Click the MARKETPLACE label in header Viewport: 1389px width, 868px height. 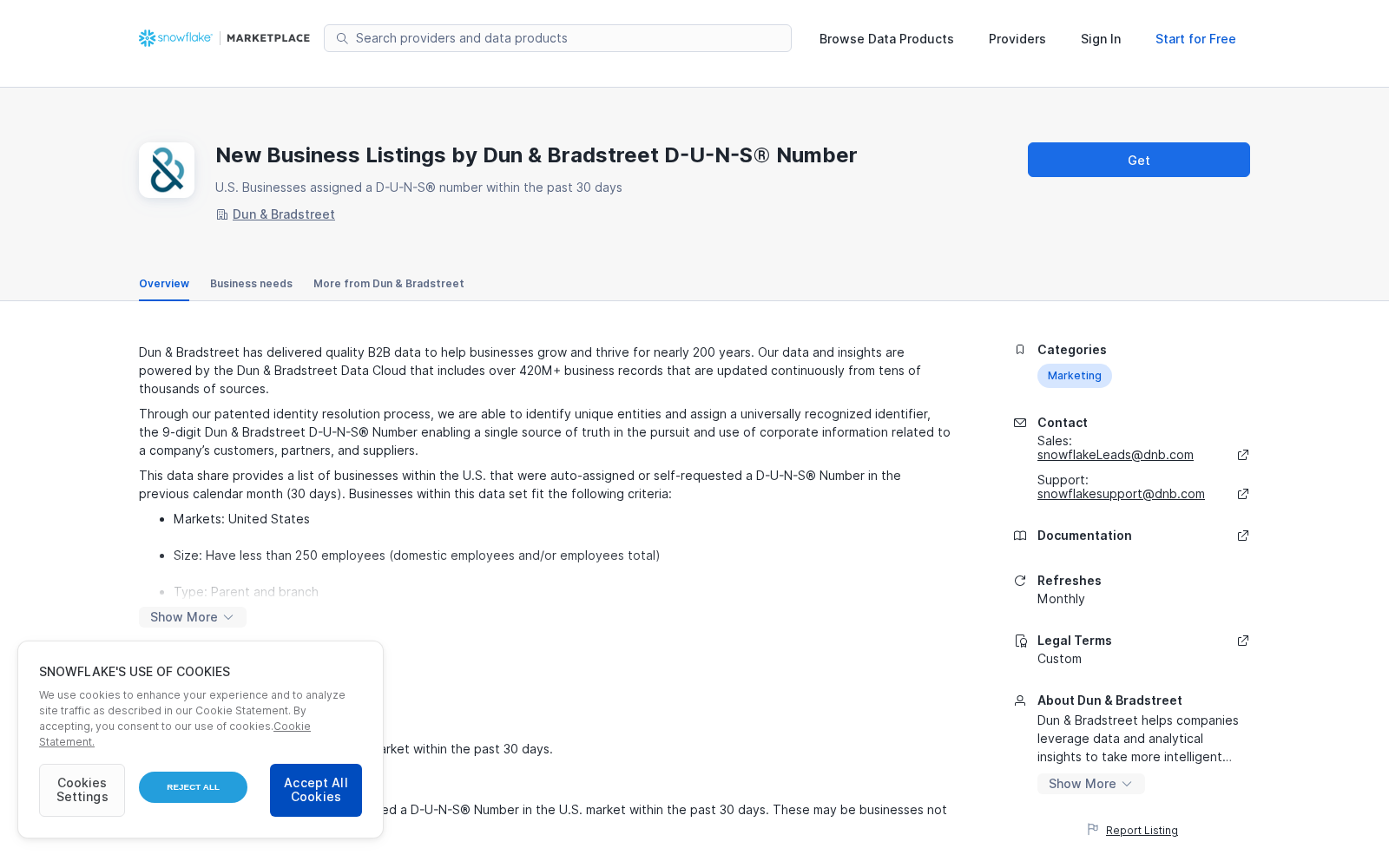(268, 38)
